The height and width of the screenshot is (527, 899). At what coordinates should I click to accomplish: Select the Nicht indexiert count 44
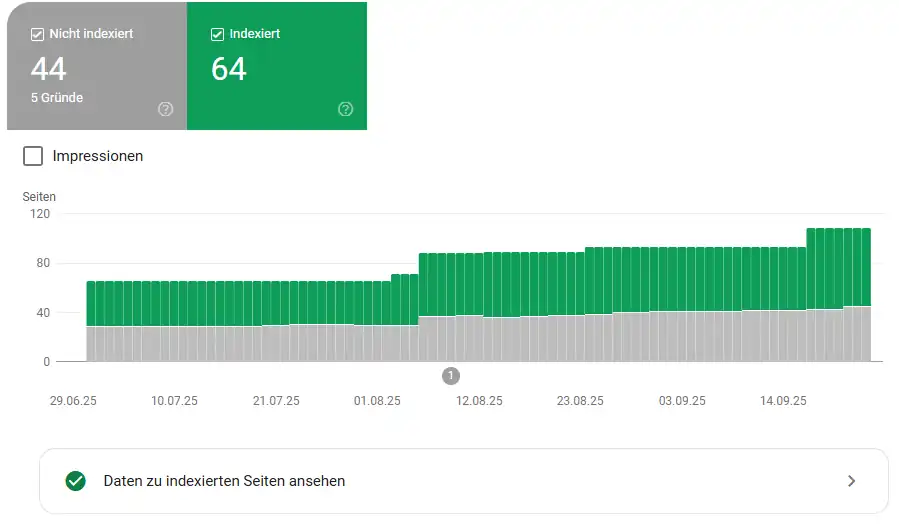pos(49,69)
